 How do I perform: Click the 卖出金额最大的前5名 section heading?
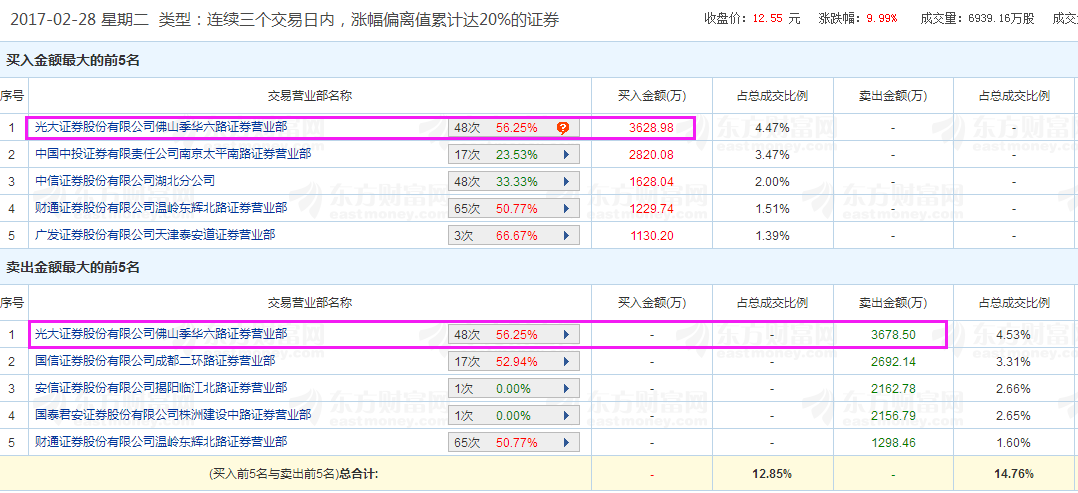pyautogui.click(x=73, y=267)
